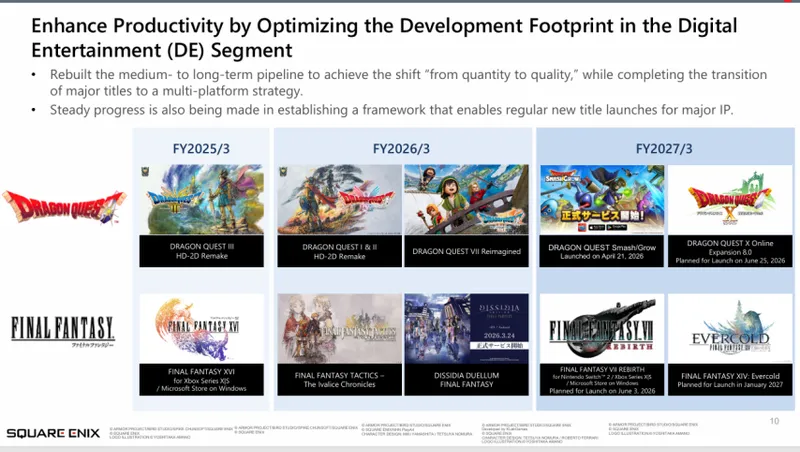Click the Final Fantasy franchise logo
Screen dimensions: 800x452
(x=63, y=331)
